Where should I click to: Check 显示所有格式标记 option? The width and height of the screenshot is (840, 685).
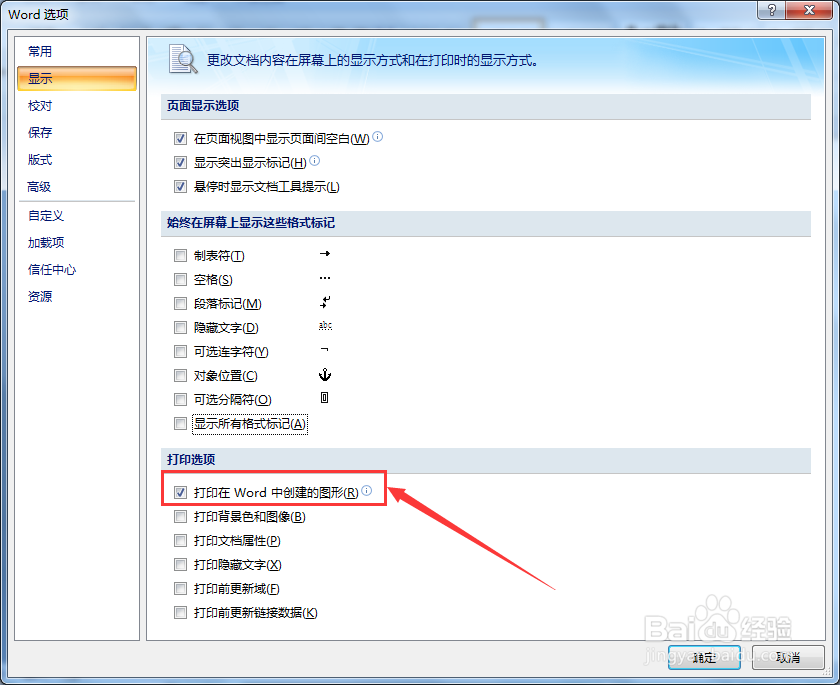(x=181, y=424)
